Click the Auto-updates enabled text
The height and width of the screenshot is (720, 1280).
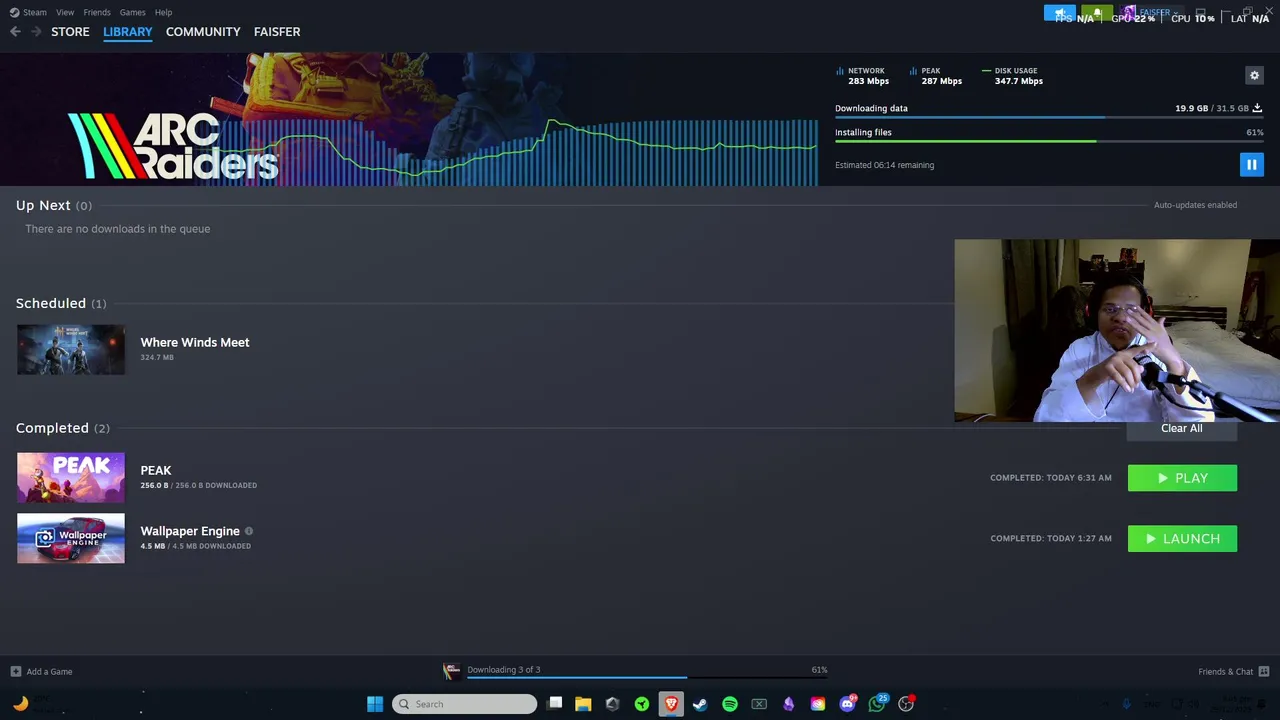(1195, 205)
